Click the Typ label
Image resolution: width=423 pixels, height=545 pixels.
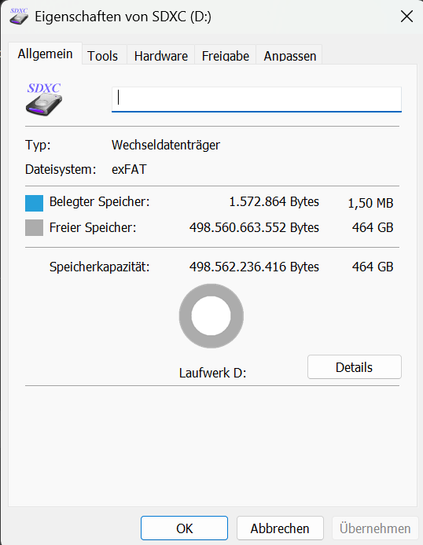pos(38,145)
